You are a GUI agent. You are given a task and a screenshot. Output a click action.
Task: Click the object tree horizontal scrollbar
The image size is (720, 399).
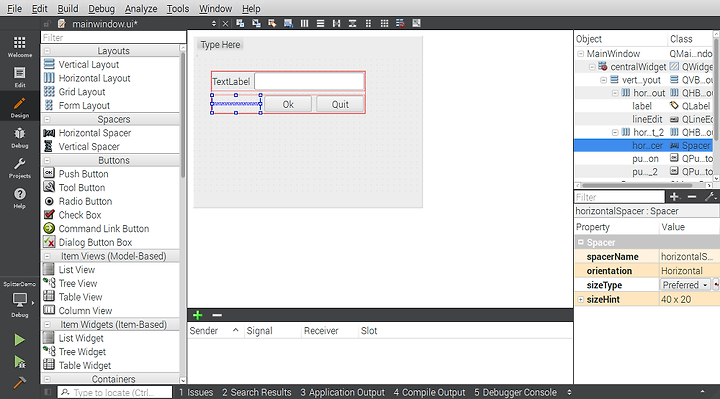(x=637, y=185)
